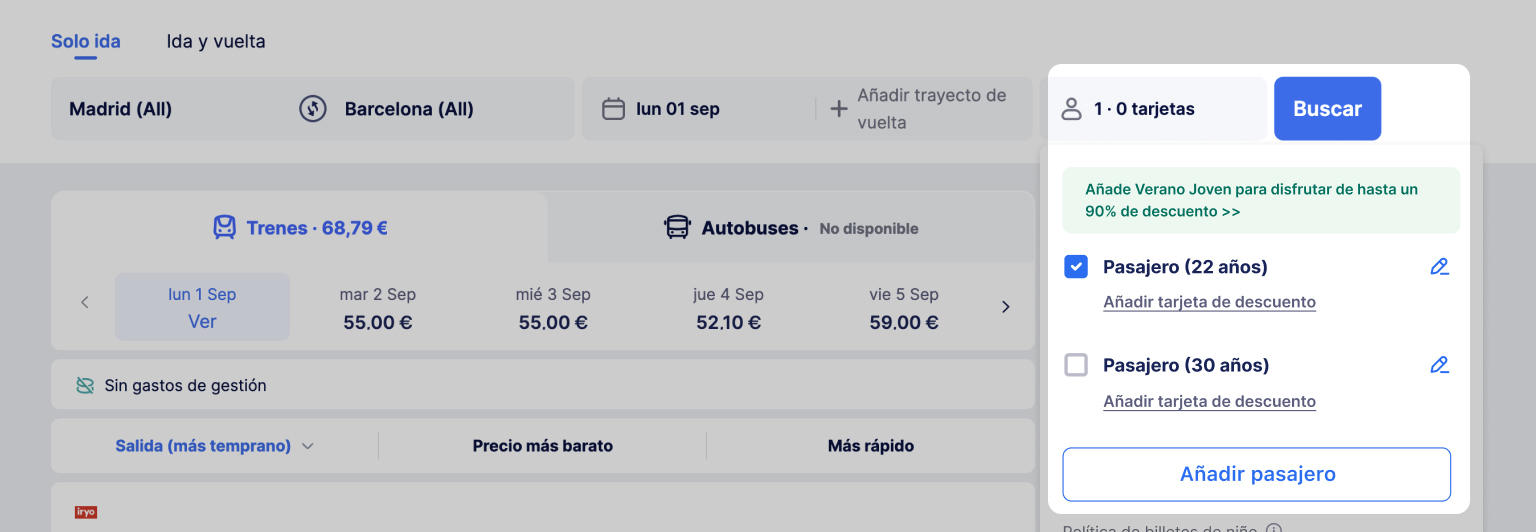Click the Buscar button
The width and height of the screenshot is (1536, 532).
coord(1327,108)
